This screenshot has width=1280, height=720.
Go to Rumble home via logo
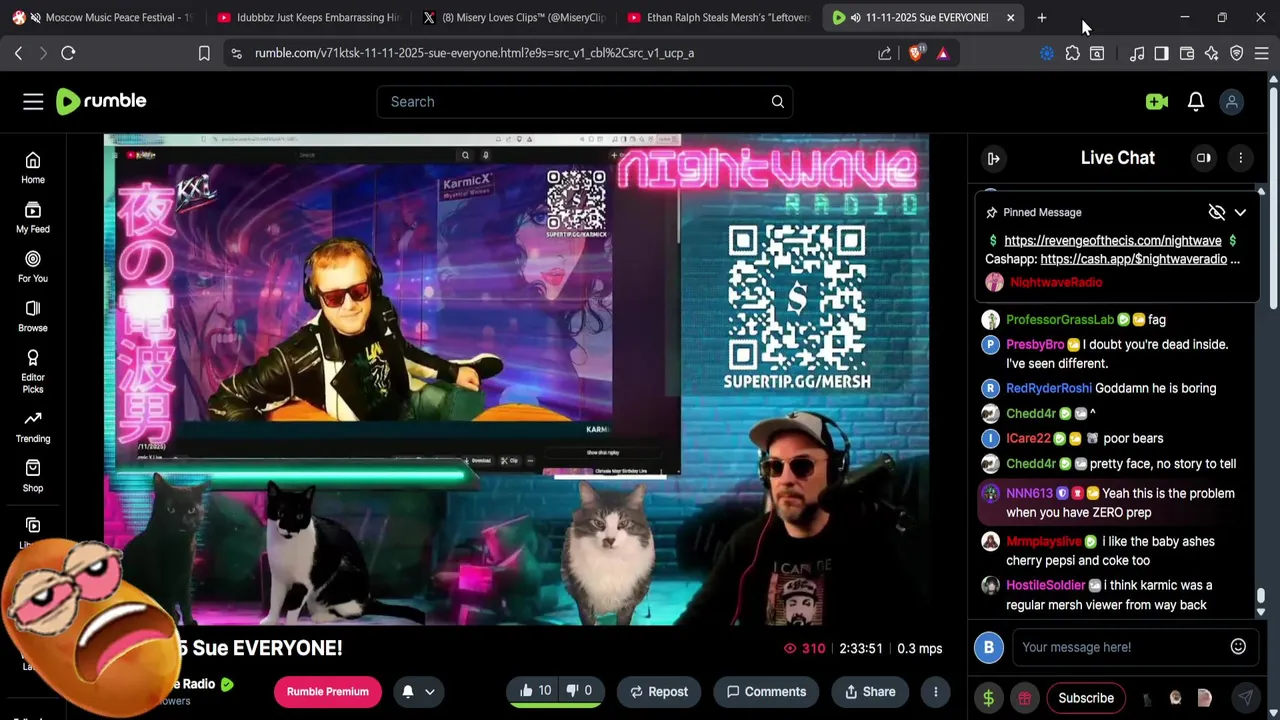(x=101, y=101)
